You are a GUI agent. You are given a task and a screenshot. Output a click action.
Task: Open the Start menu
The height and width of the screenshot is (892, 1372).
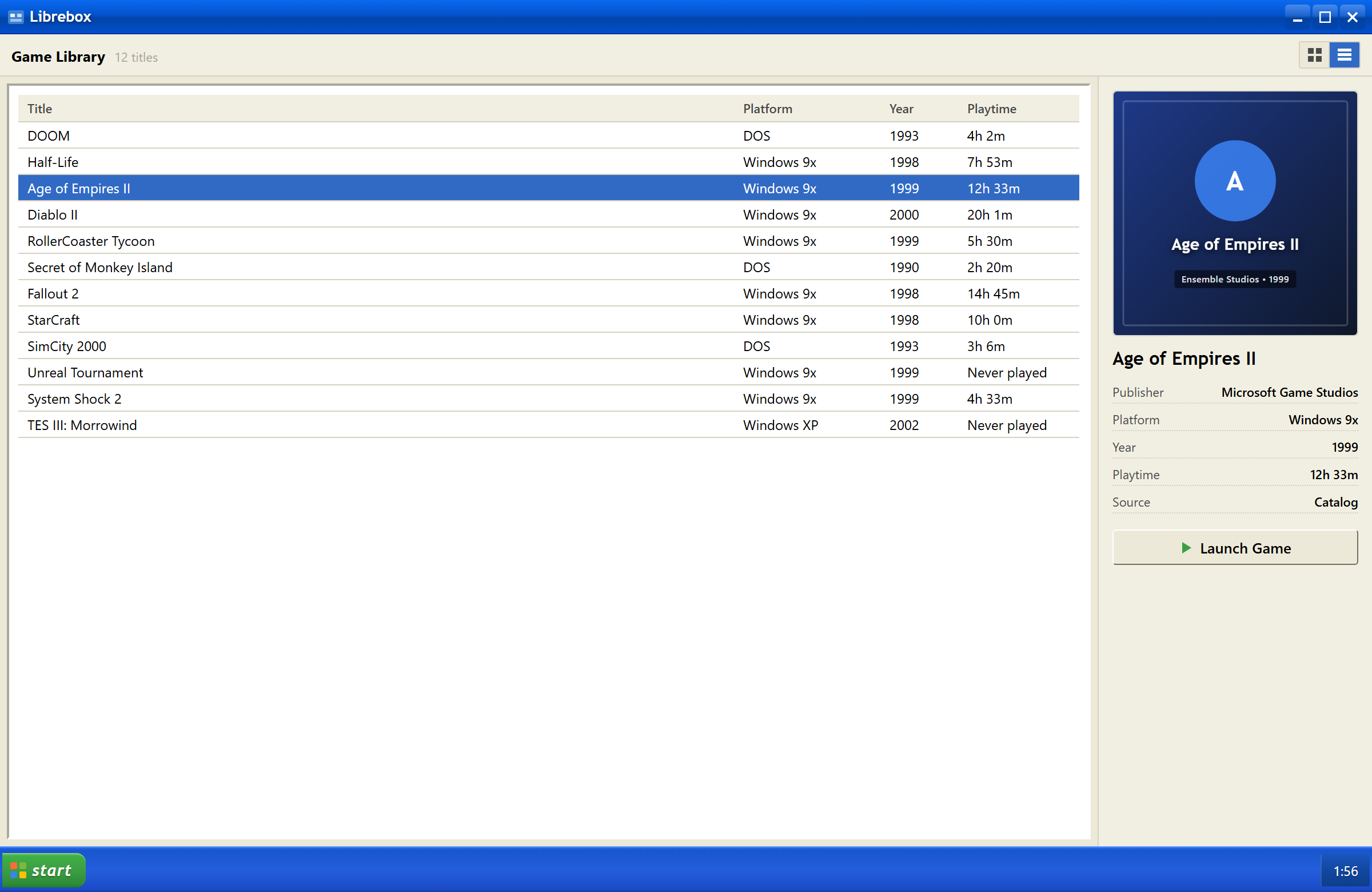point(44,870)
